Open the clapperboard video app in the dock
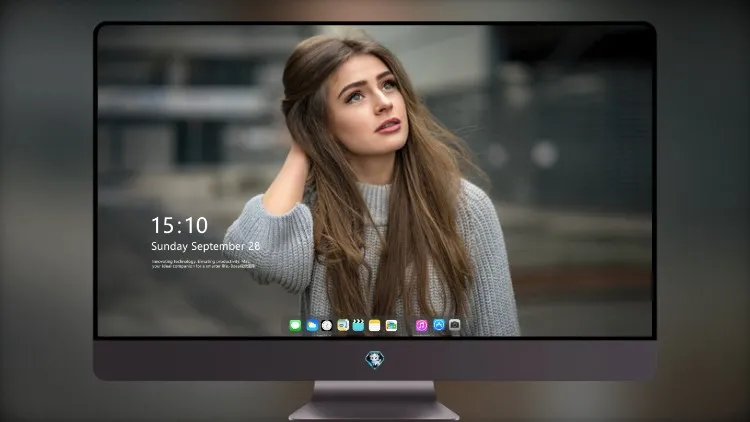Screen dimensions: 750x422 358,326
